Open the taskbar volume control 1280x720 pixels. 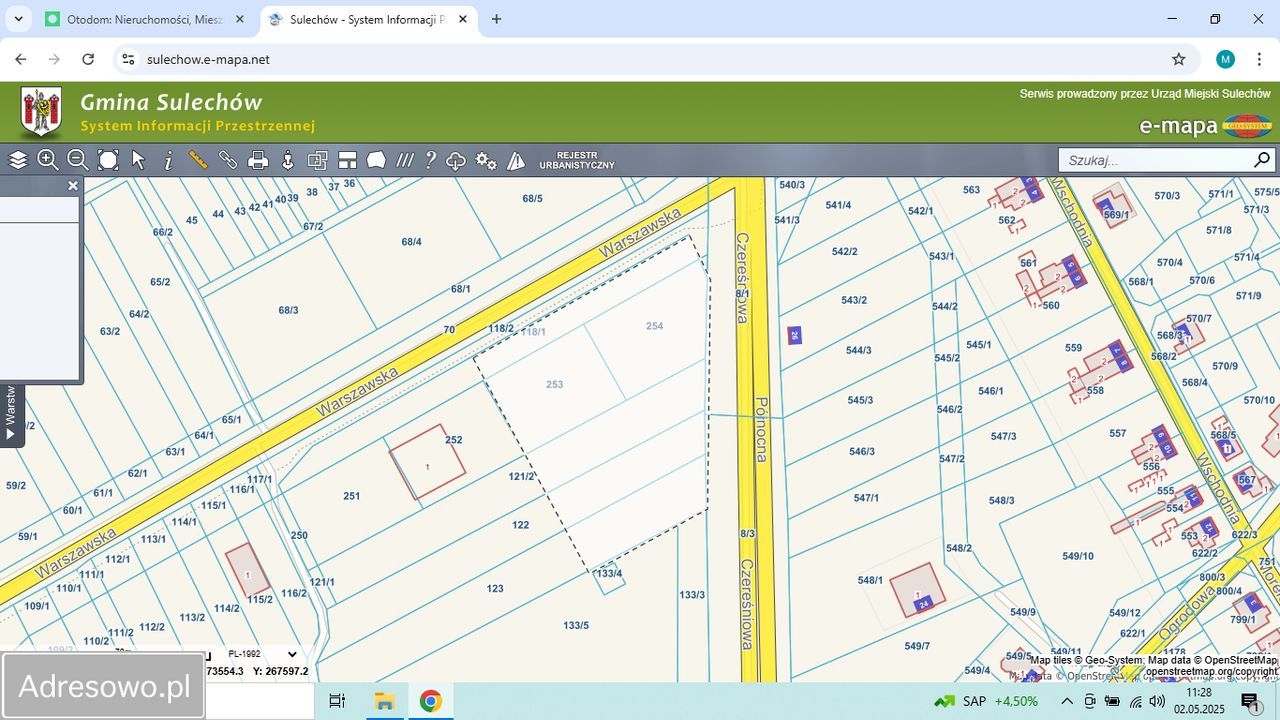pos(1157,701)
